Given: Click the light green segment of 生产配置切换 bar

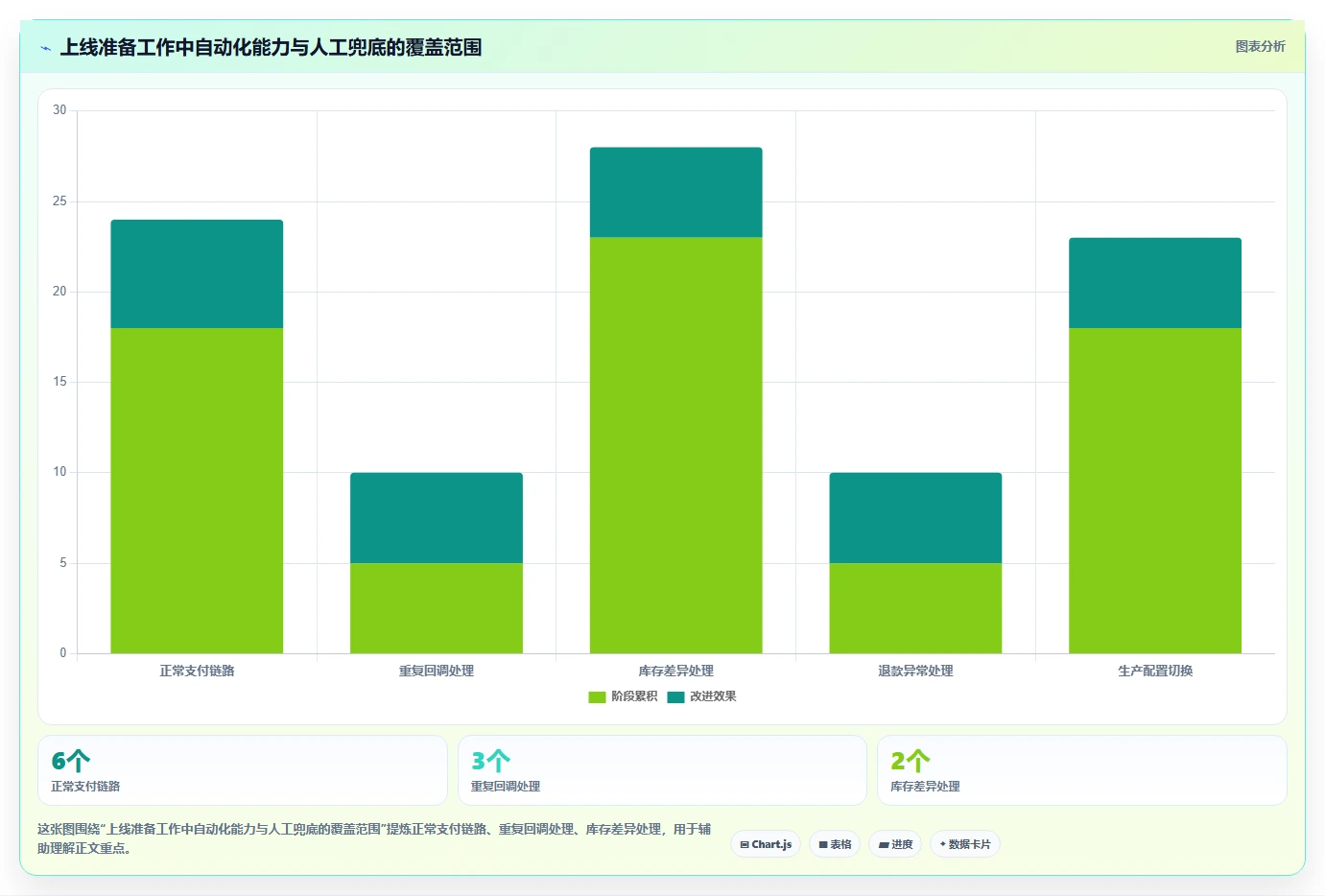Looking at the screenshot, I should [1155, 491].
